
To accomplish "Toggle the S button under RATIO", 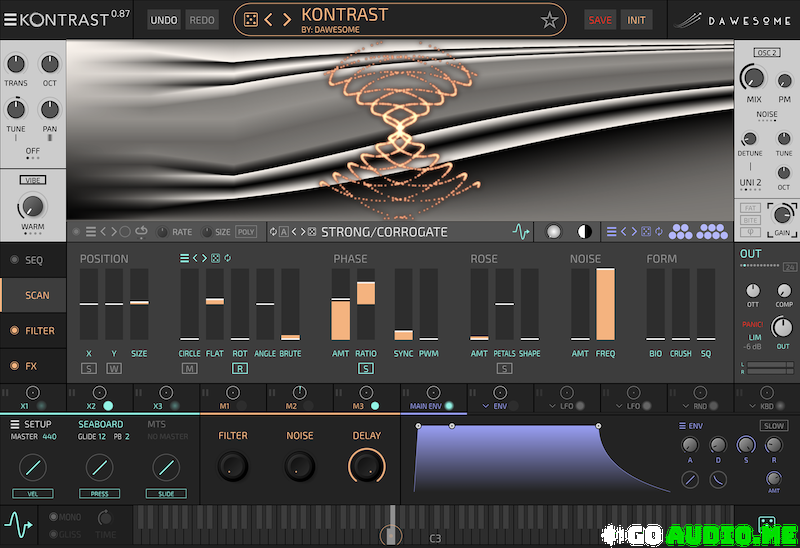I will coord(366,369).
